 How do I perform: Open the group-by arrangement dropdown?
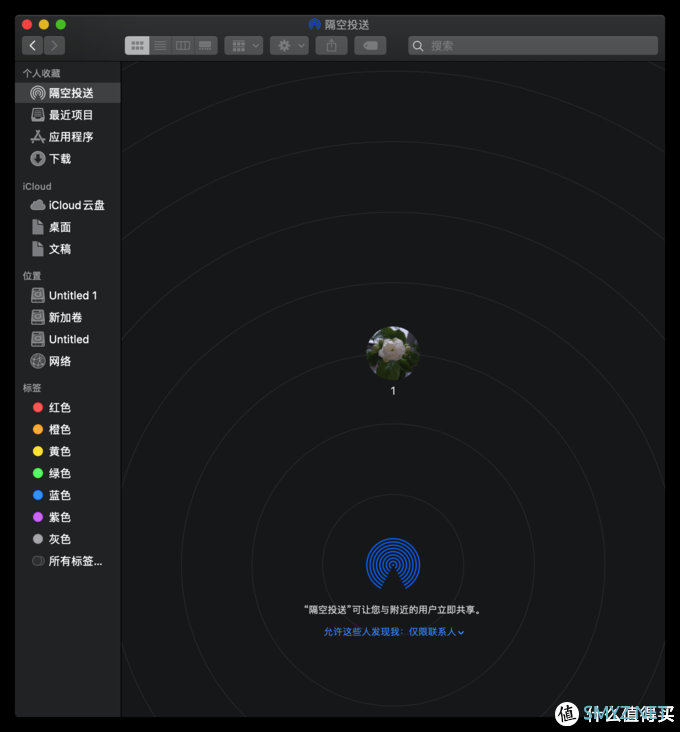pyautogui.click(x=244, y=45)
